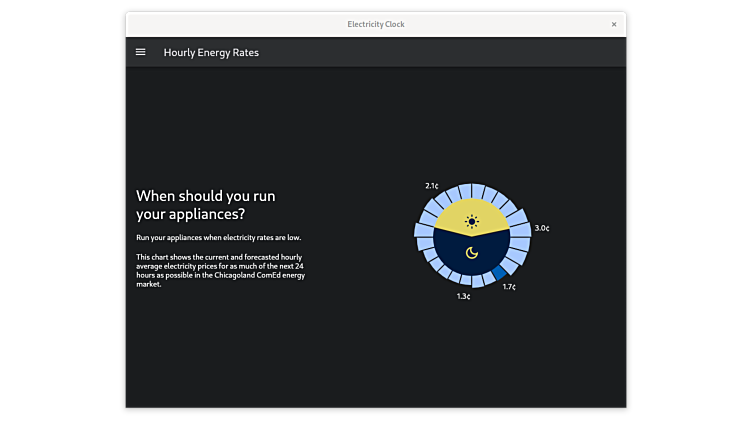Screen dimensions: 752x423
Task: Select the dark blue highlighted hour bar
Action: point(499,272)
